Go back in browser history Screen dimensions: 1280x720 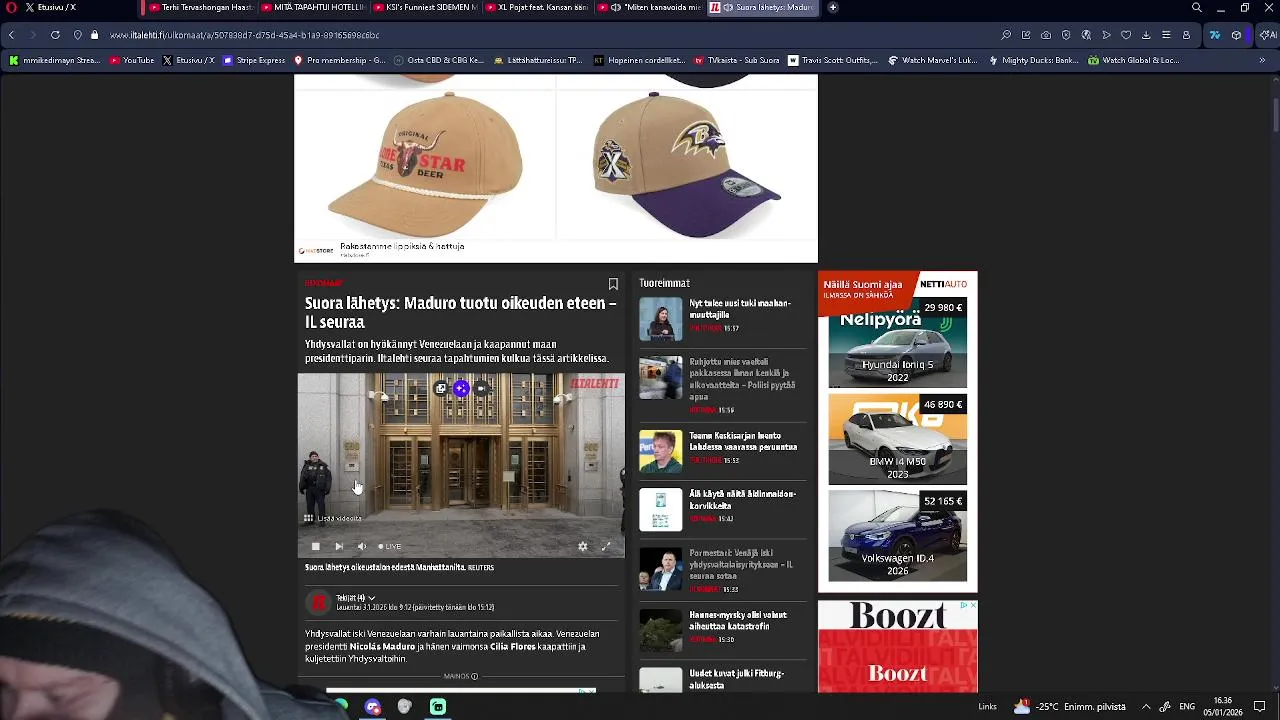pyautogui.click(x=11, y=35)
